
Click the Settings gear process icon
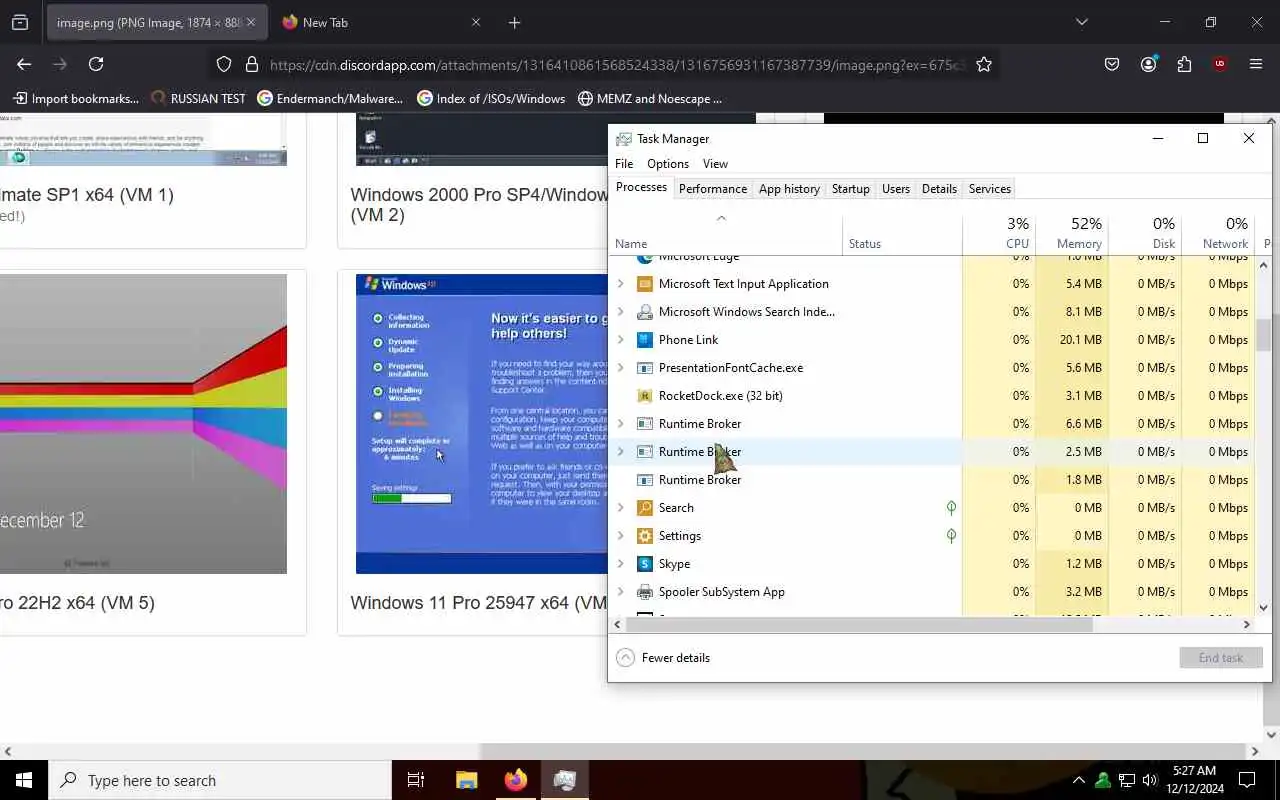point(645,536)
